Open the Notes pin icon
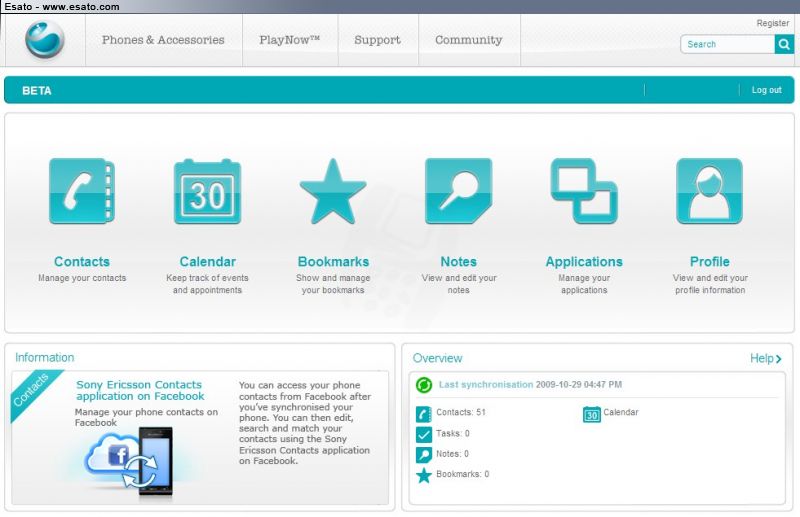 459,191
